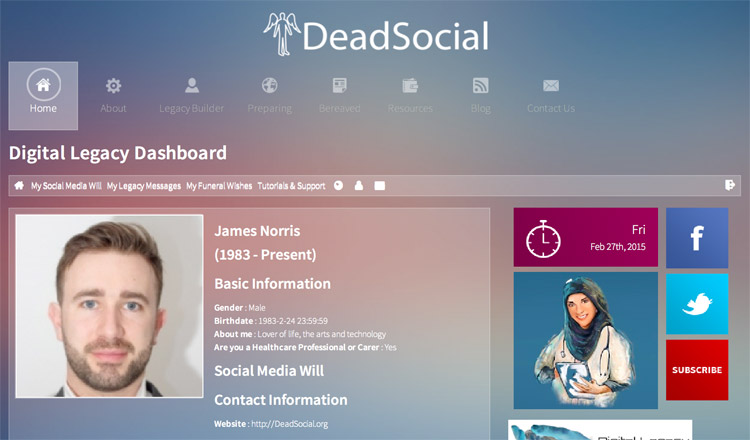Click the clock date tile Feb 27th, 2015
The width and height of the screenshot is (750, 440).
tap(586, 237)
